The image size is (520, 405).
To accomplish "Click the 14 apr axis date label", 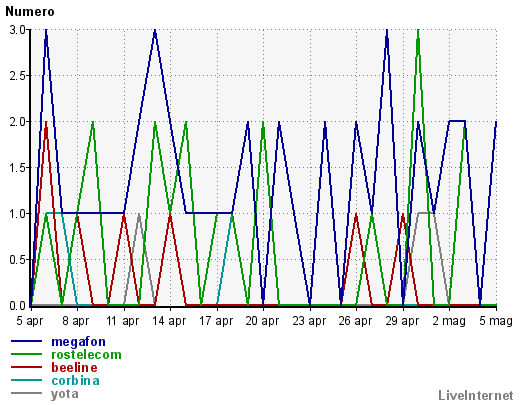I will tap(169, 321).
